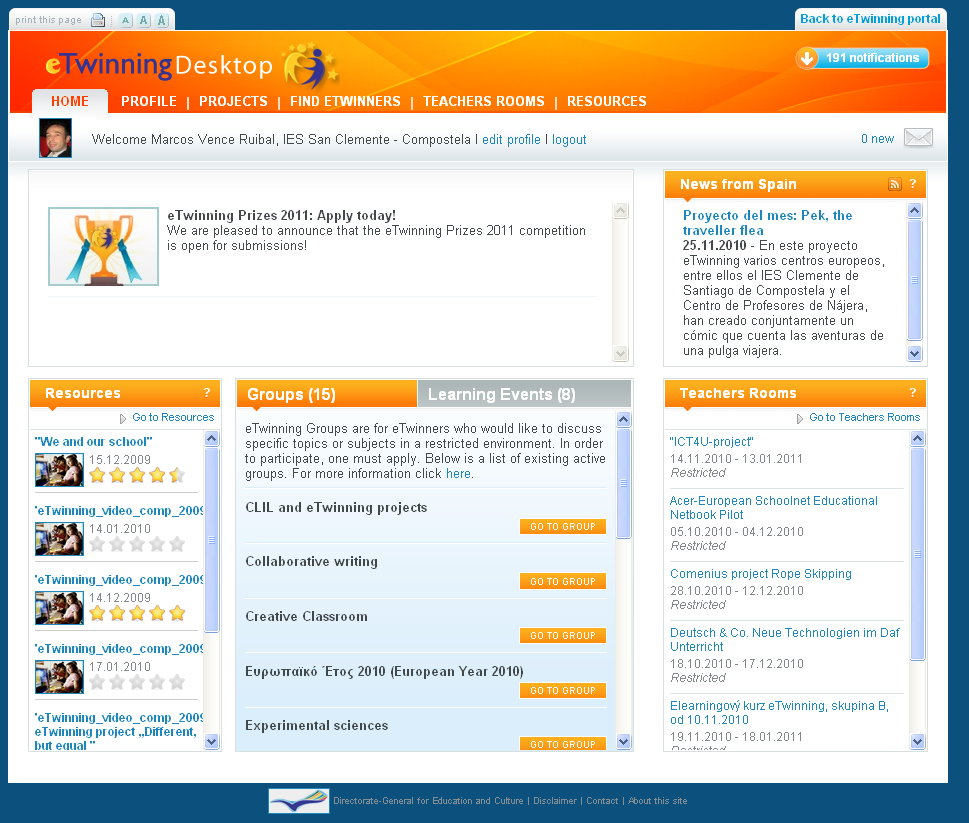Click scroll up arrow in Resources panel
Screen dimensions: 969x823
pyautogui.click(x=212, y=439)
